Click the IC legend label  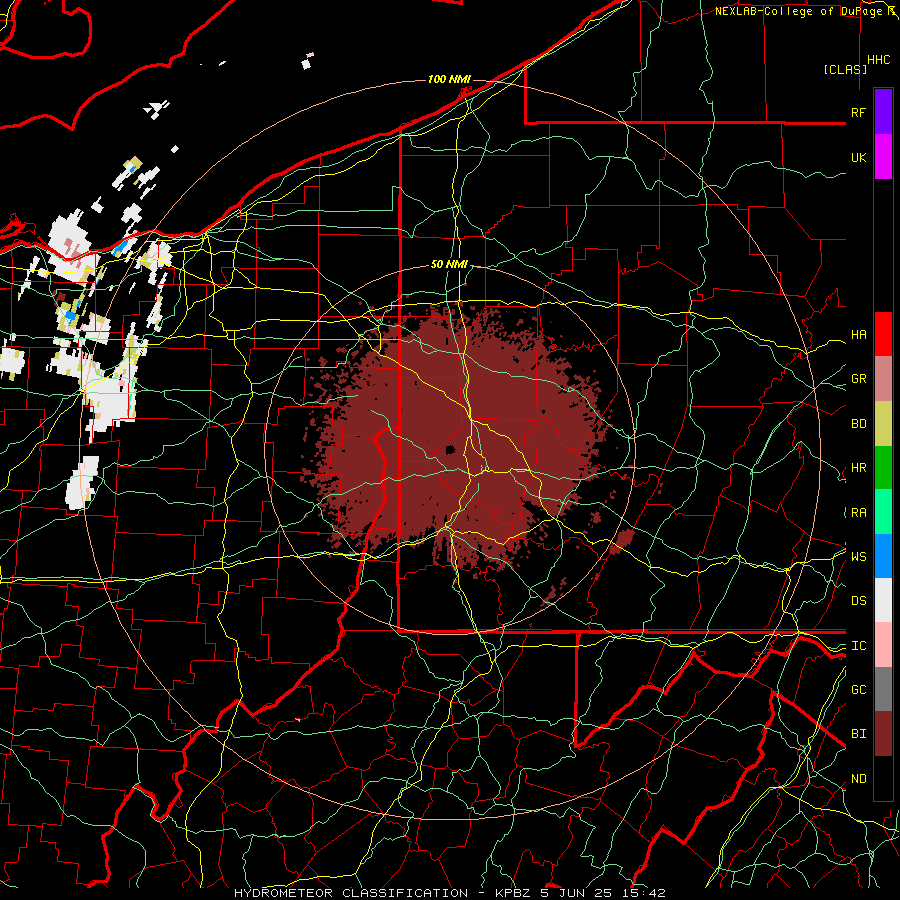tap(858, 646)
